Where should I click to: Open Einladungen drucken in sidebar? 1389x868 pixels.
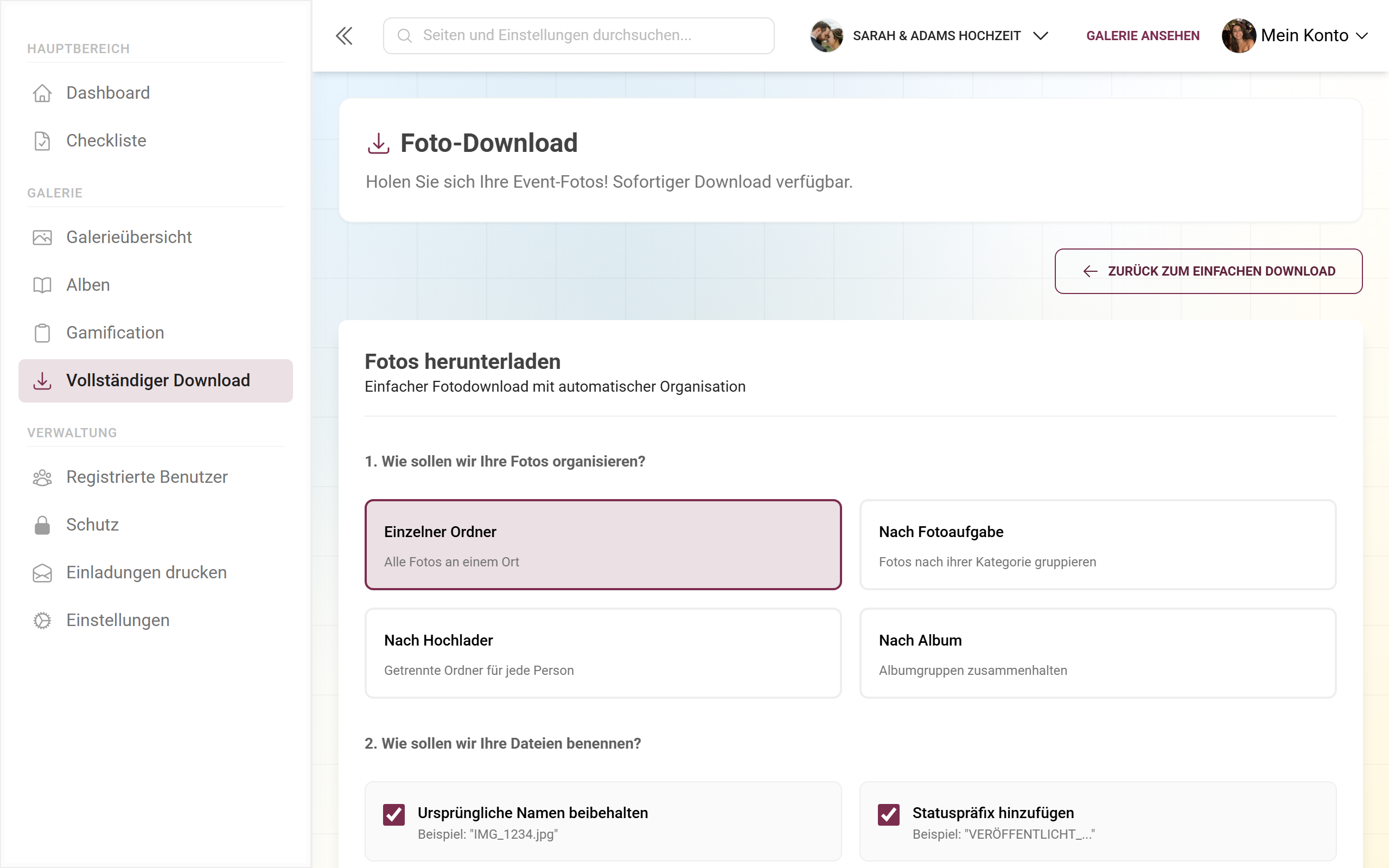coord(156,572)
